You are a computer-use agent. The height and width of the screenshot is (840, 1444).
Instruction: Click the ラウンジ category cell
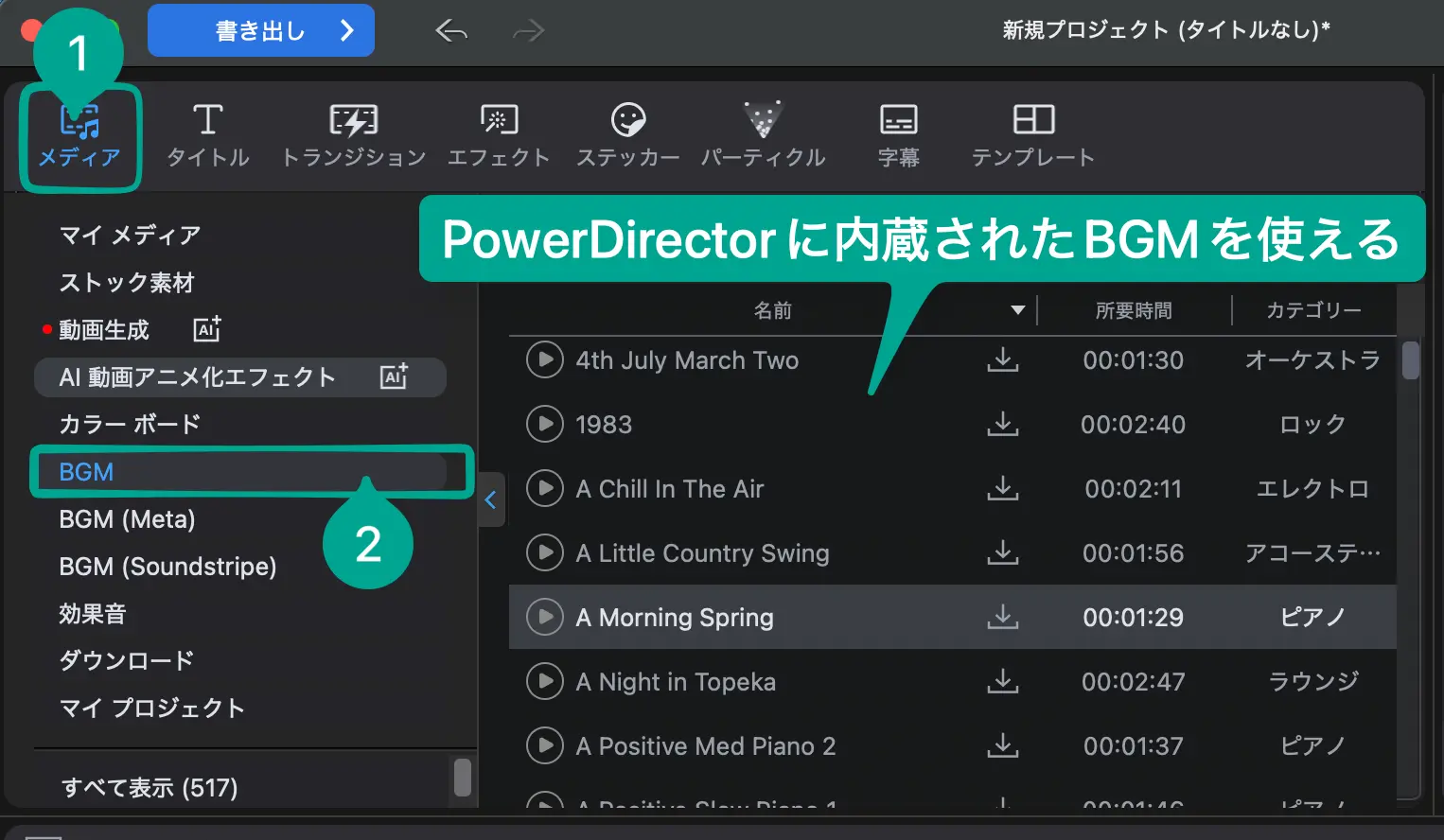(1313, 681)
